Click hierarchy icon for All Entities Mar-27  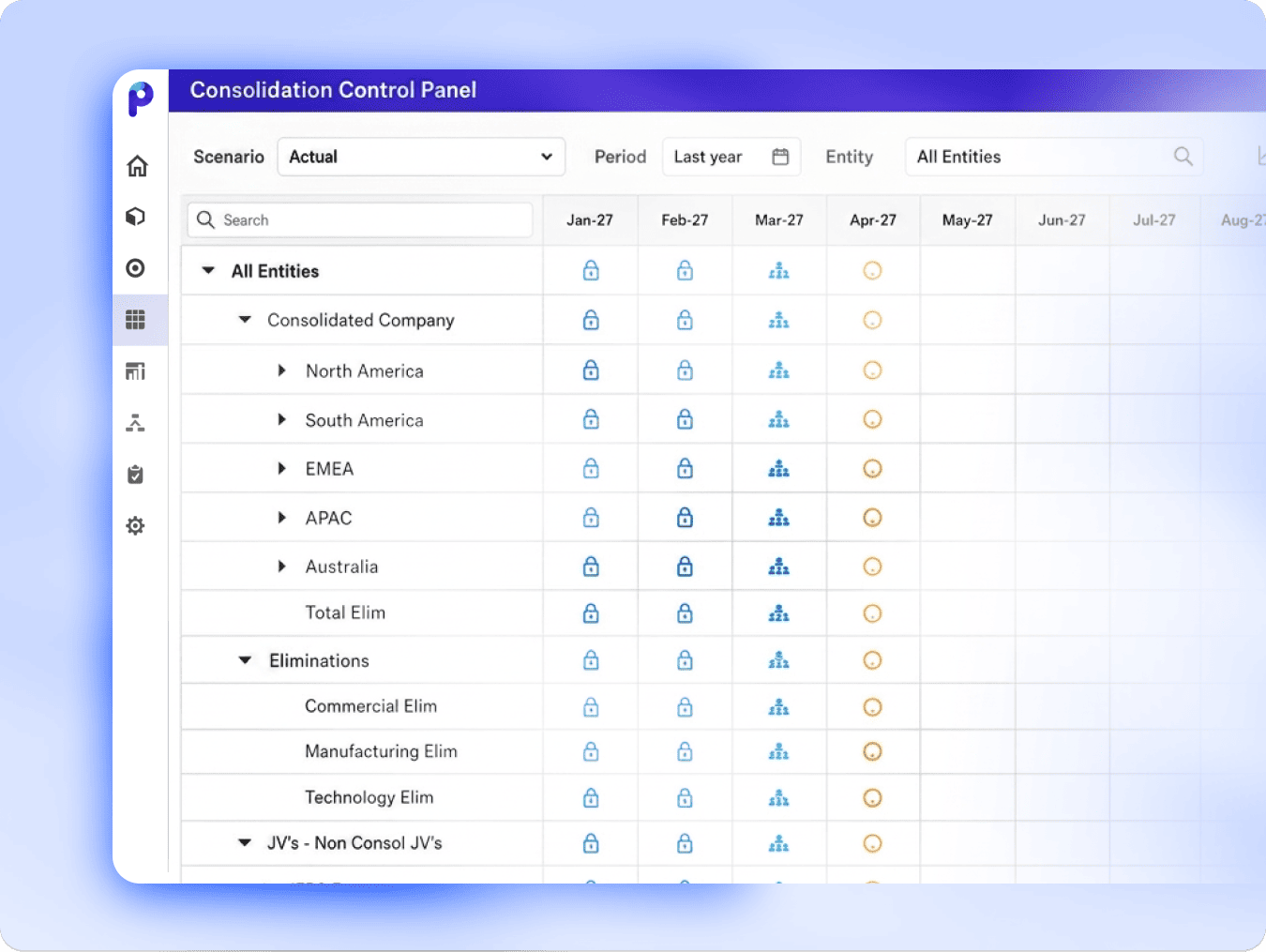(x=779, y=272)
